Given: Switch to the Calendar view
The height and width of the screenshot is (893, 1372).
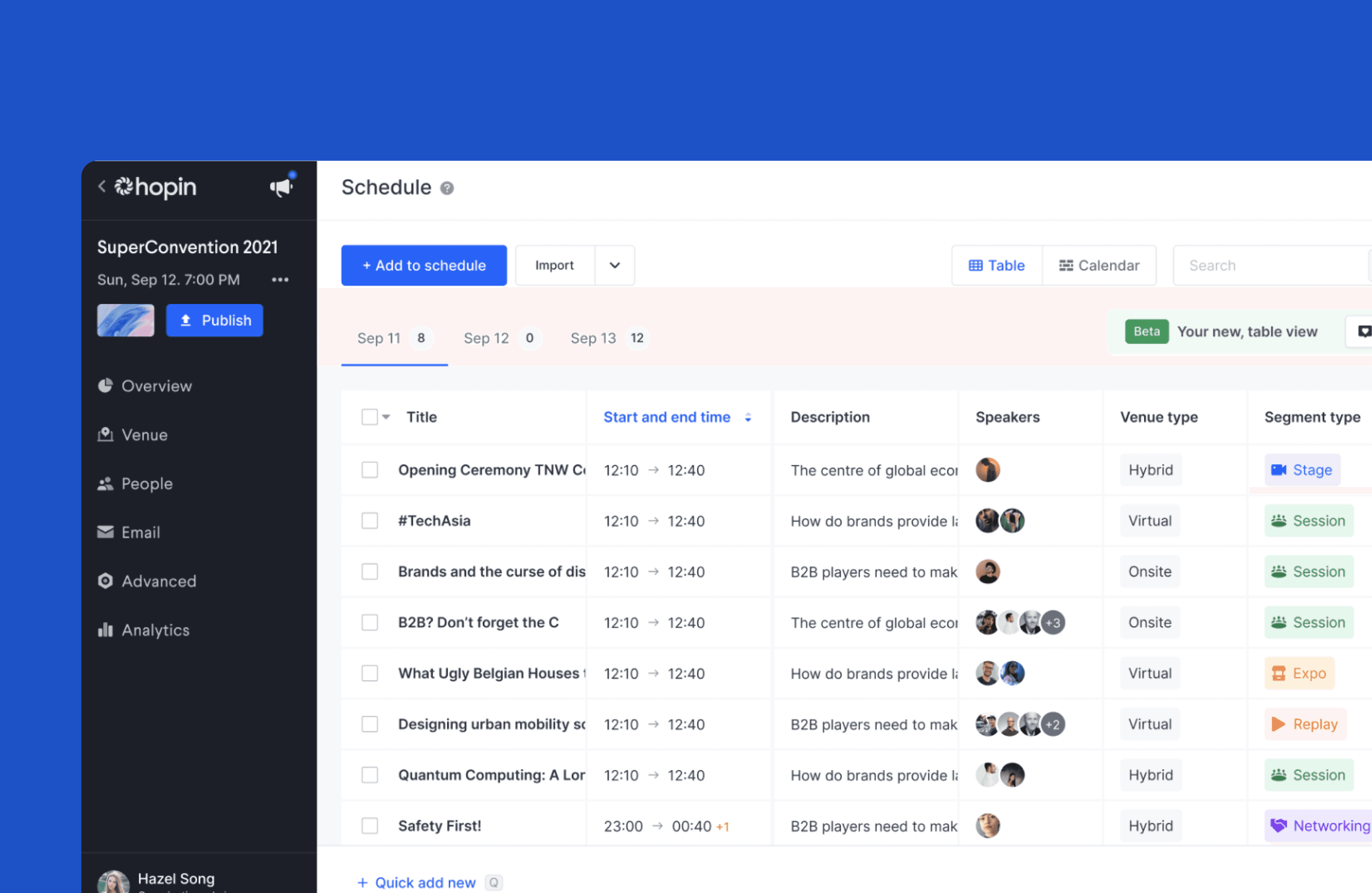Looking at the screenshot, I should [1099, 265].
